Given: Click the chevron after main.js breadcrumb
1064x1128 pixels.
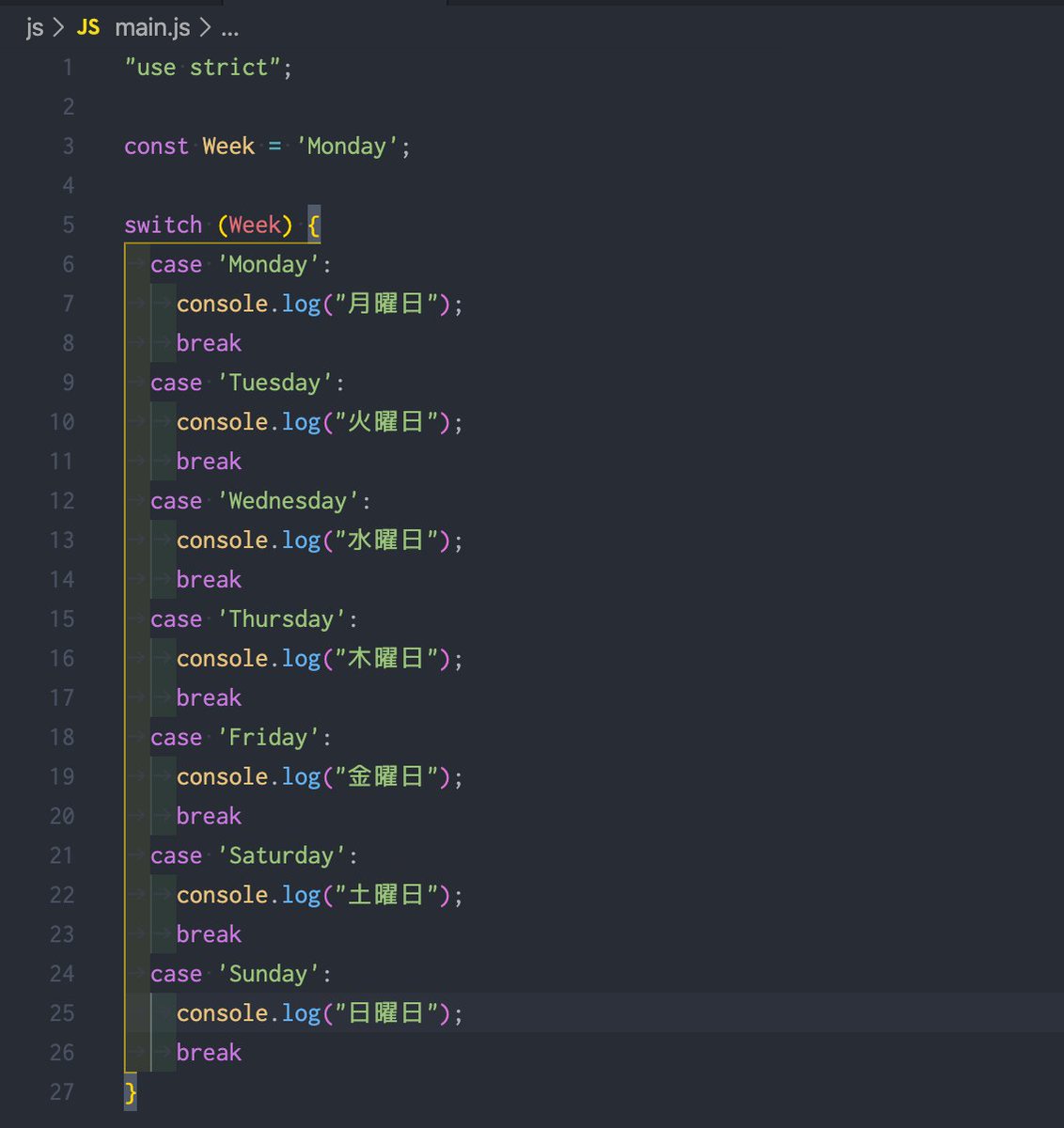Looking at the screenshot, I should pos(205,28).
